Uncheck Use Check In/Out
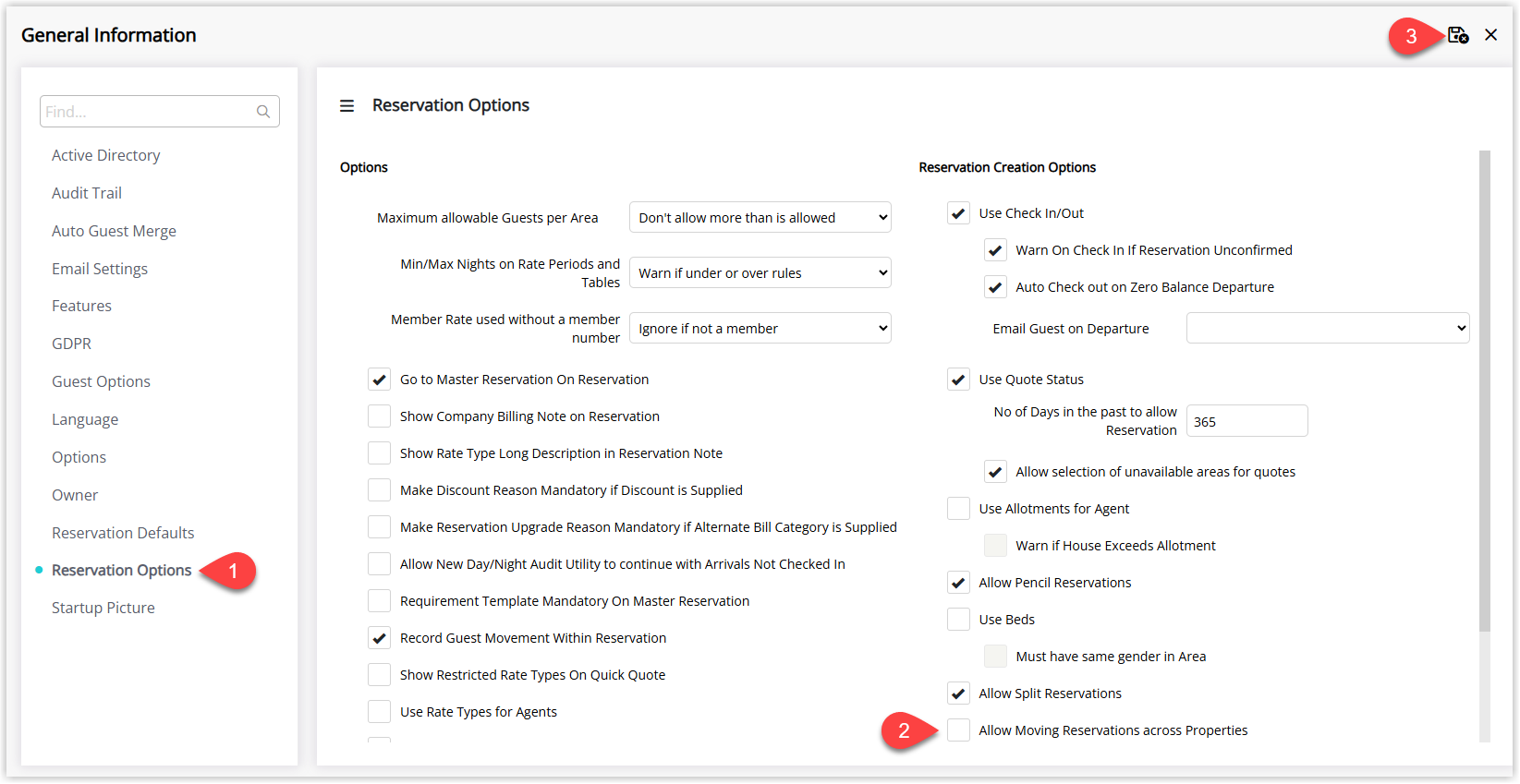 point(958,213)
